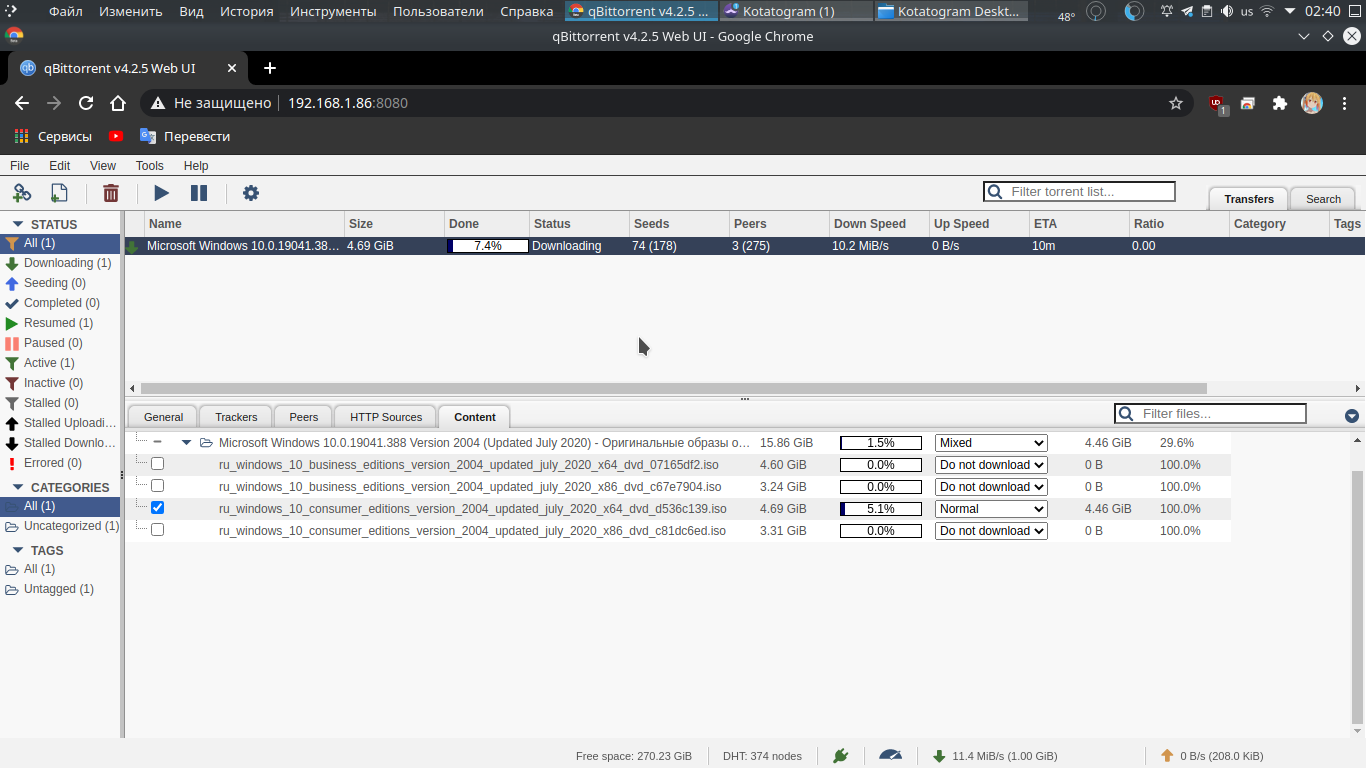This screenshot has width=1366, height=768.
Task: Open the Edit menu
Action: [60, 166]
